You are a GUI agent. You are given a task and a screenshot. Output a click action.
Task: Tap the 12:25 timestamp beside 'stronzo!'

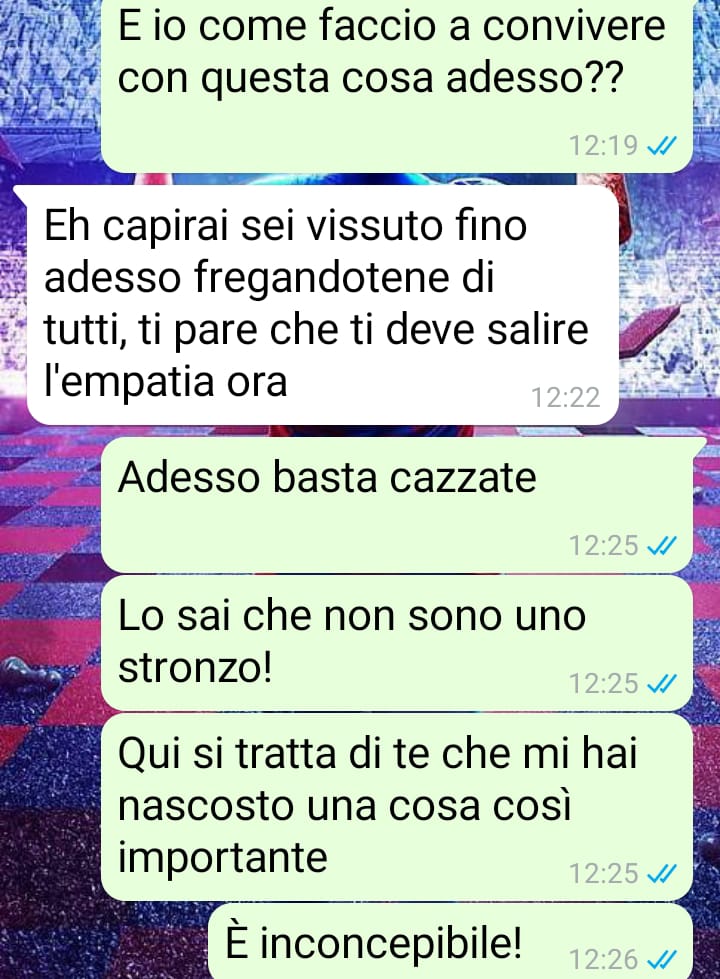[x=603, y=684]
